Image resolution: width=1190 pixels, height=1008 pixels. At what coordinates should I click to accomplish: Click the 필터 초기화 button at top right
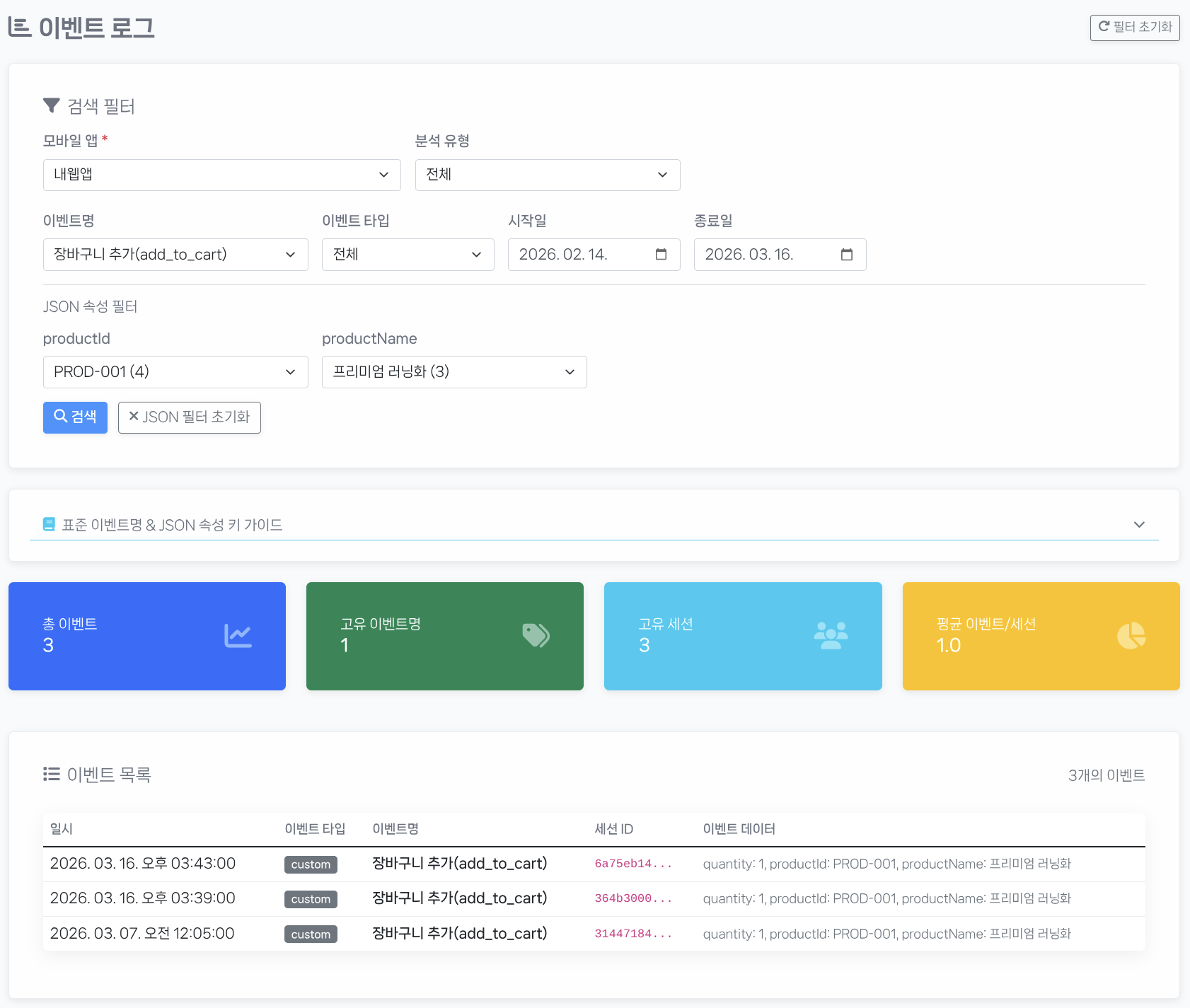tap(1134, 28)
